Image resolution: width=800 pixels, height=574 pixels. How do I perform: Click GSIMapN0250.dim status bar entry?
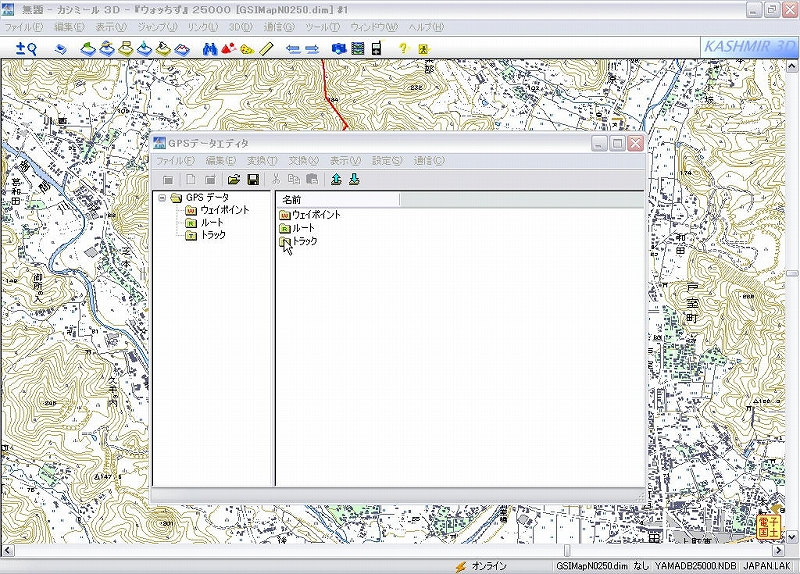(x=592, y=566)
